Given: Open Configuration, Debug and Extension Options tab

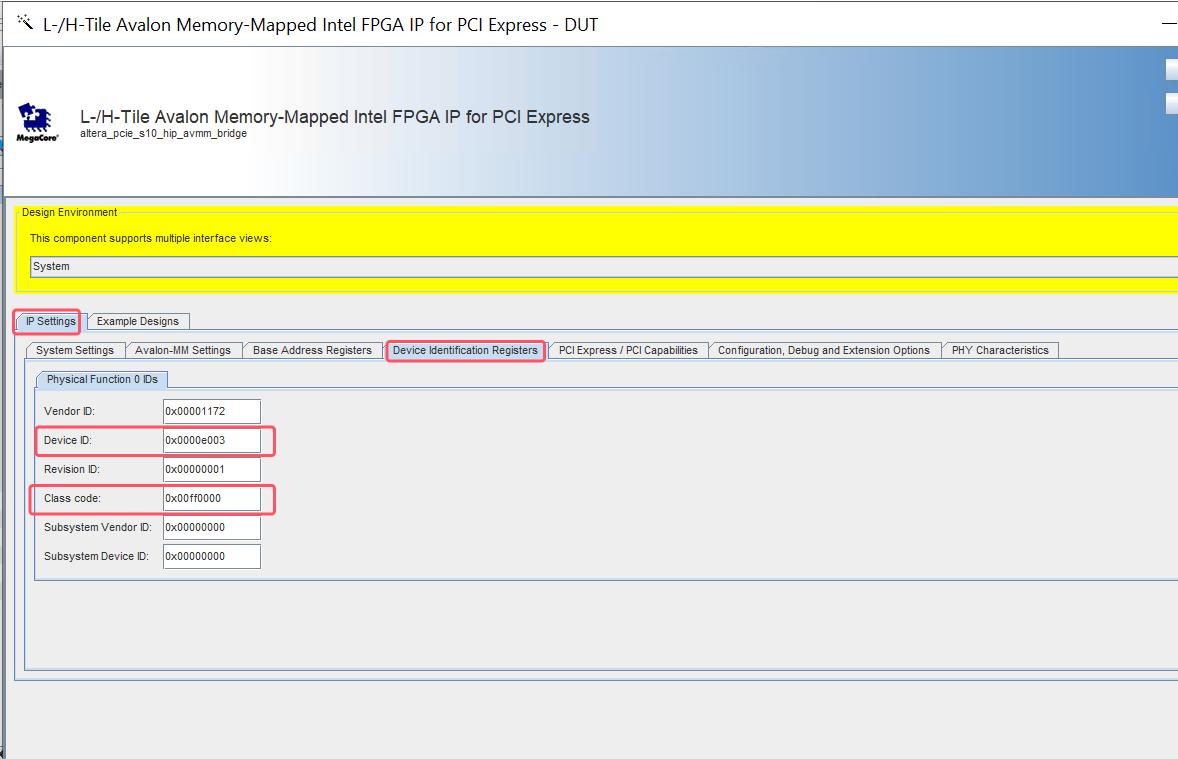Looking at the screenshot, I should pos(823,350).
